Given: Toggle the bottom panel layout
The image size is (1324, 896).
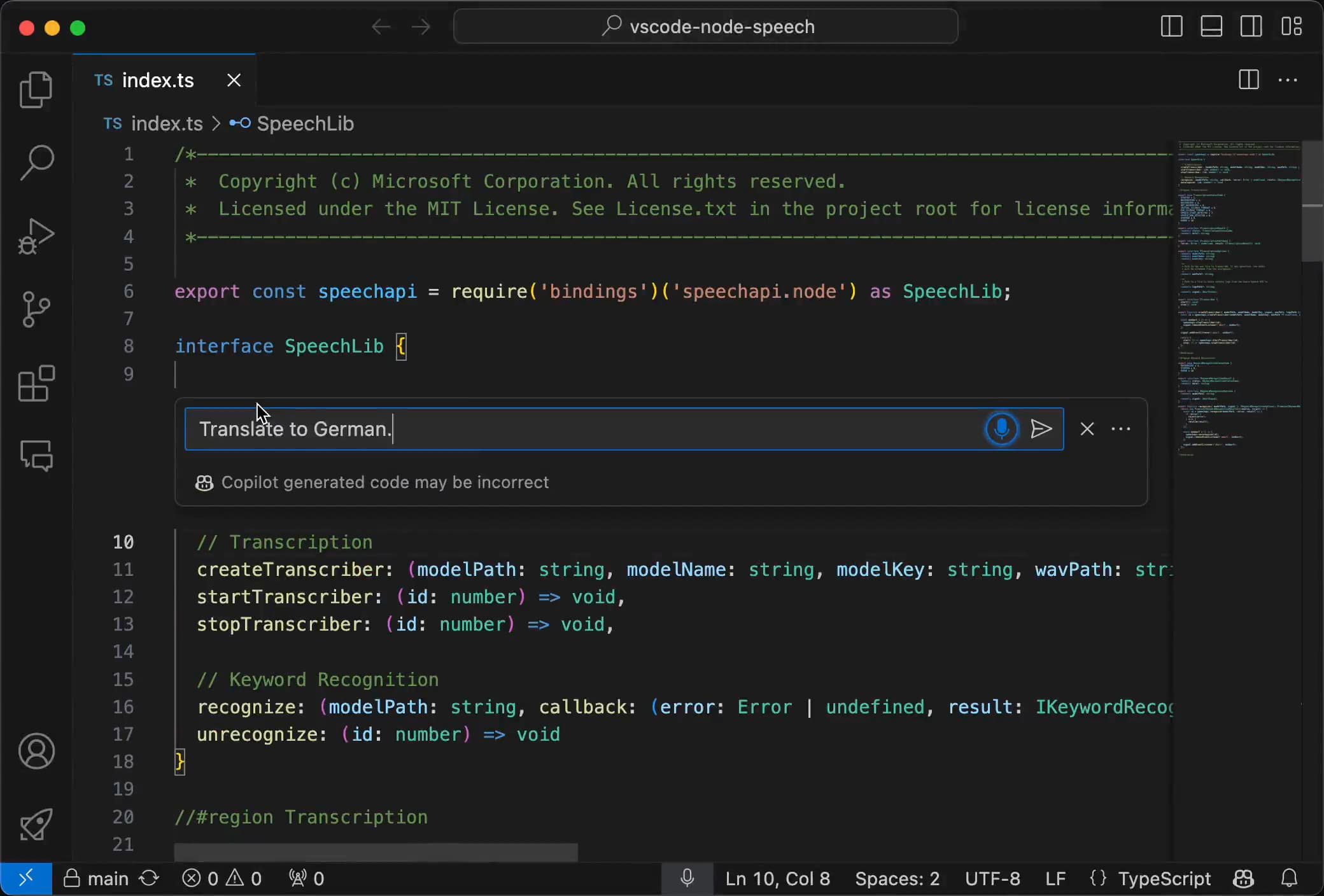Looking at the screenshot, I should (1211, 27).
